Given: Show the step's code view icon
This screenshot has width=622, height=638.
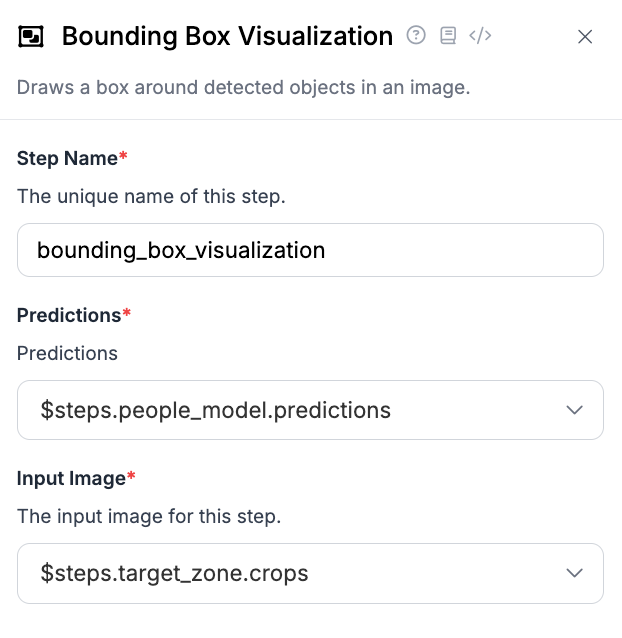Looking at the screenshot, I should [x=480, y=36].
